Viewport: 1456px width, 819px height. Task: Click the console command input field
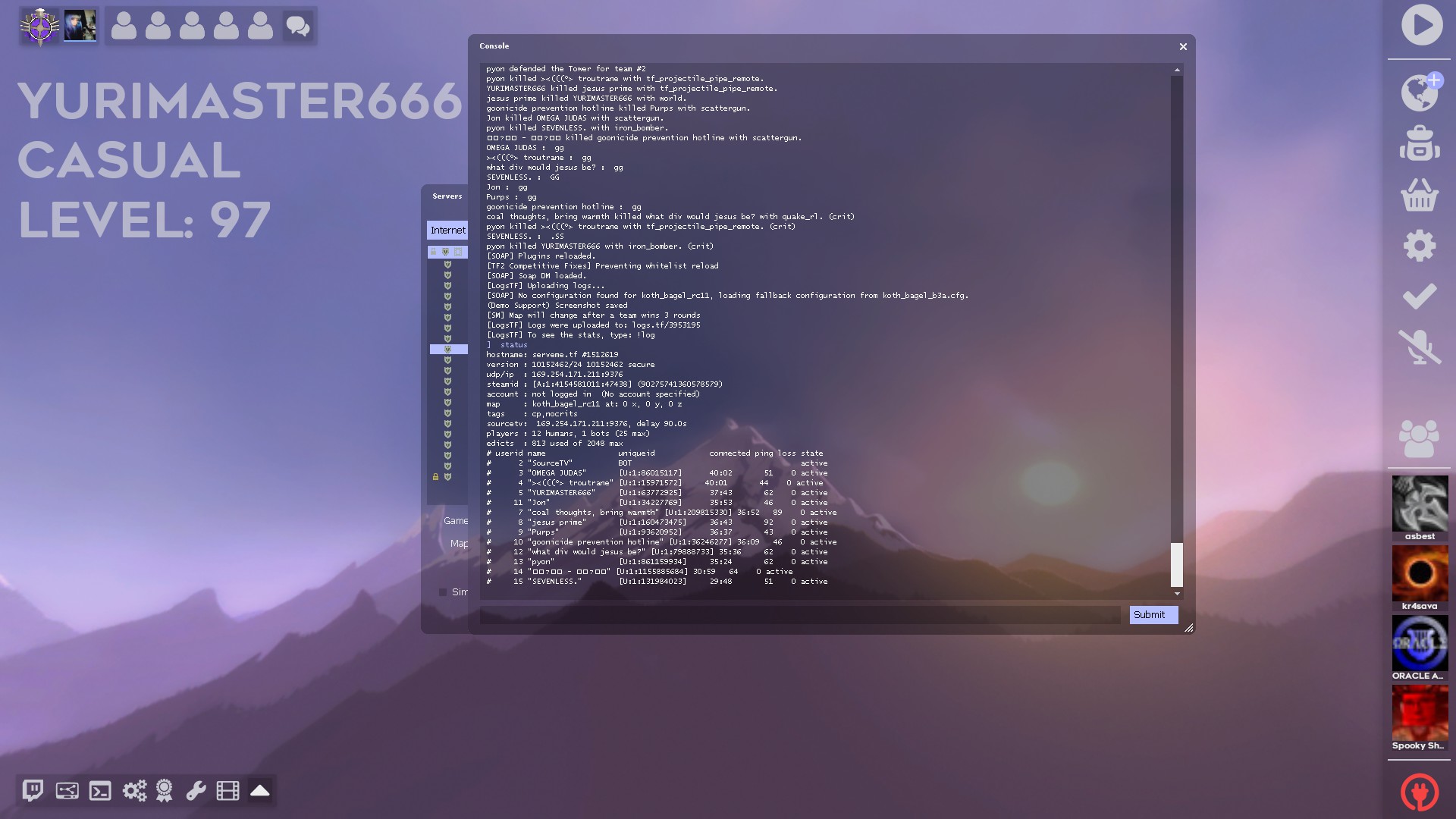click(x=800, y=615)
